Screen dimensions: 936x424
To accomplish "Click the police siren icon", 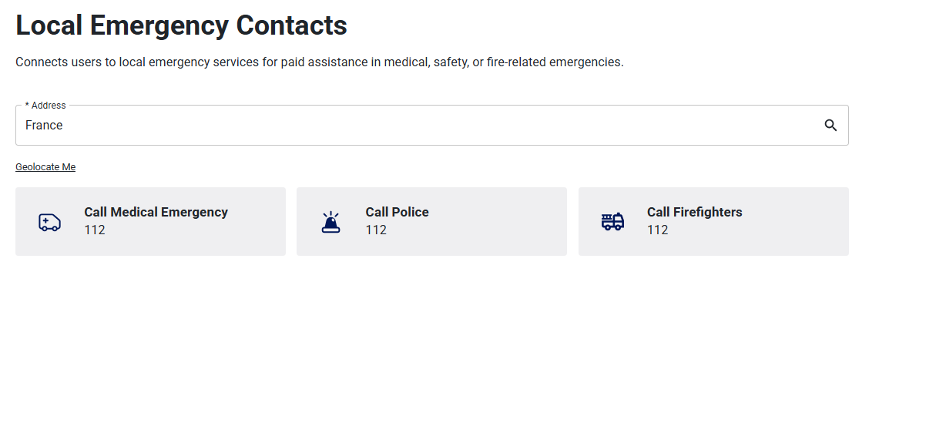I will coord(331,222).
